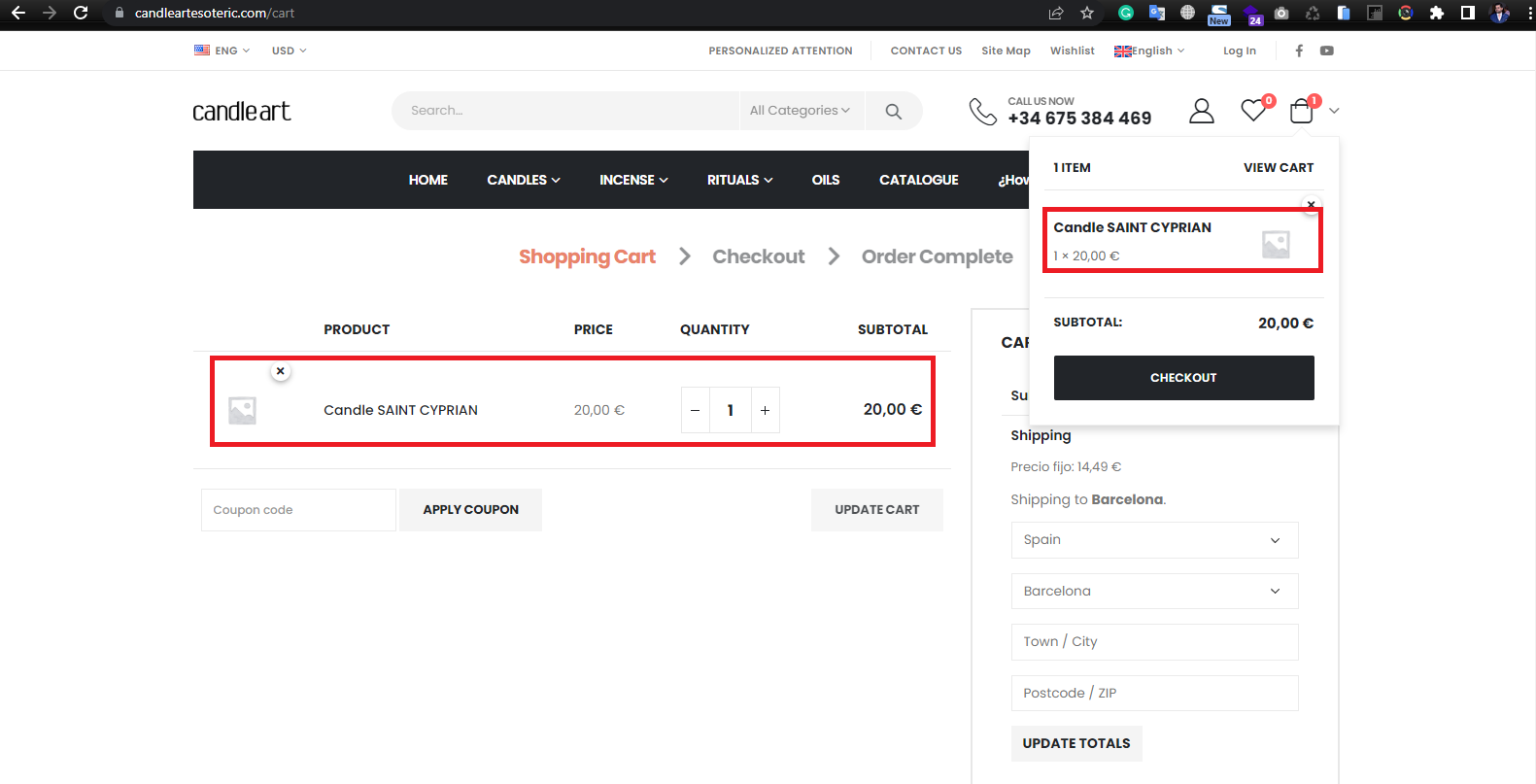Click the Log In link
Image resolution: width=1536 pixels, height=784 pixels.
click(x=1239, y=51)
